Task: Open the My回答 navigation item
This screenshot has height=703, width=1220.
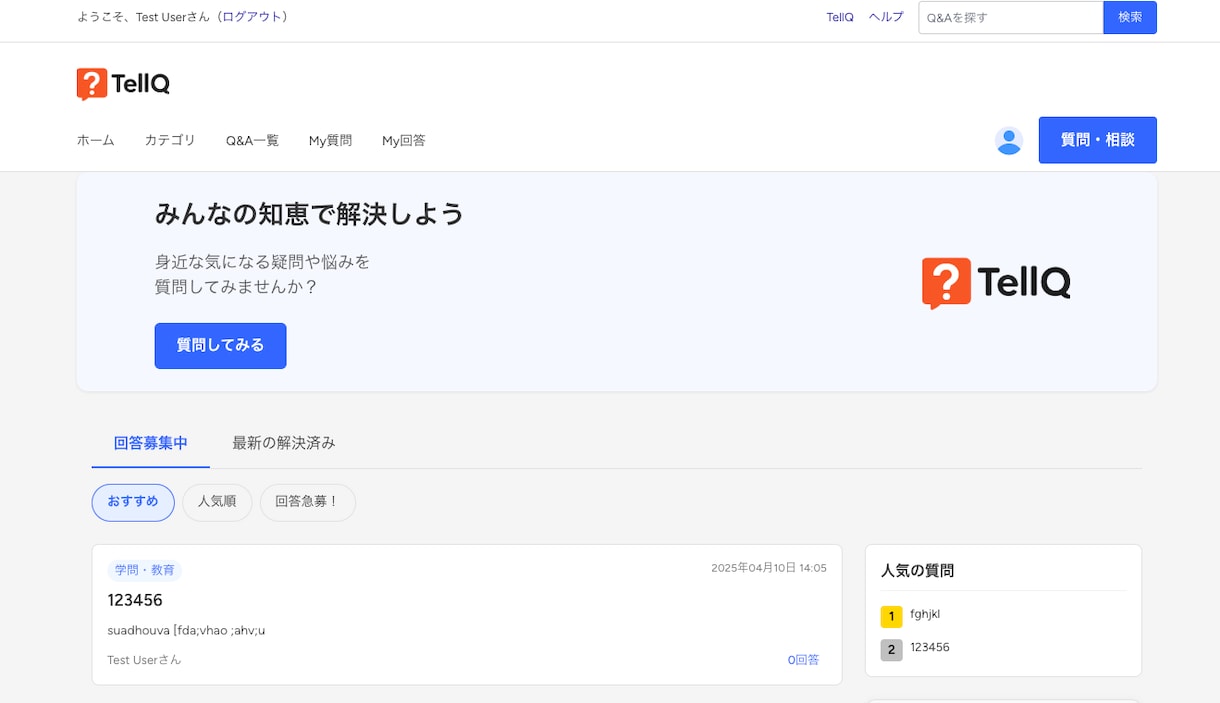Action: (404, 140)
